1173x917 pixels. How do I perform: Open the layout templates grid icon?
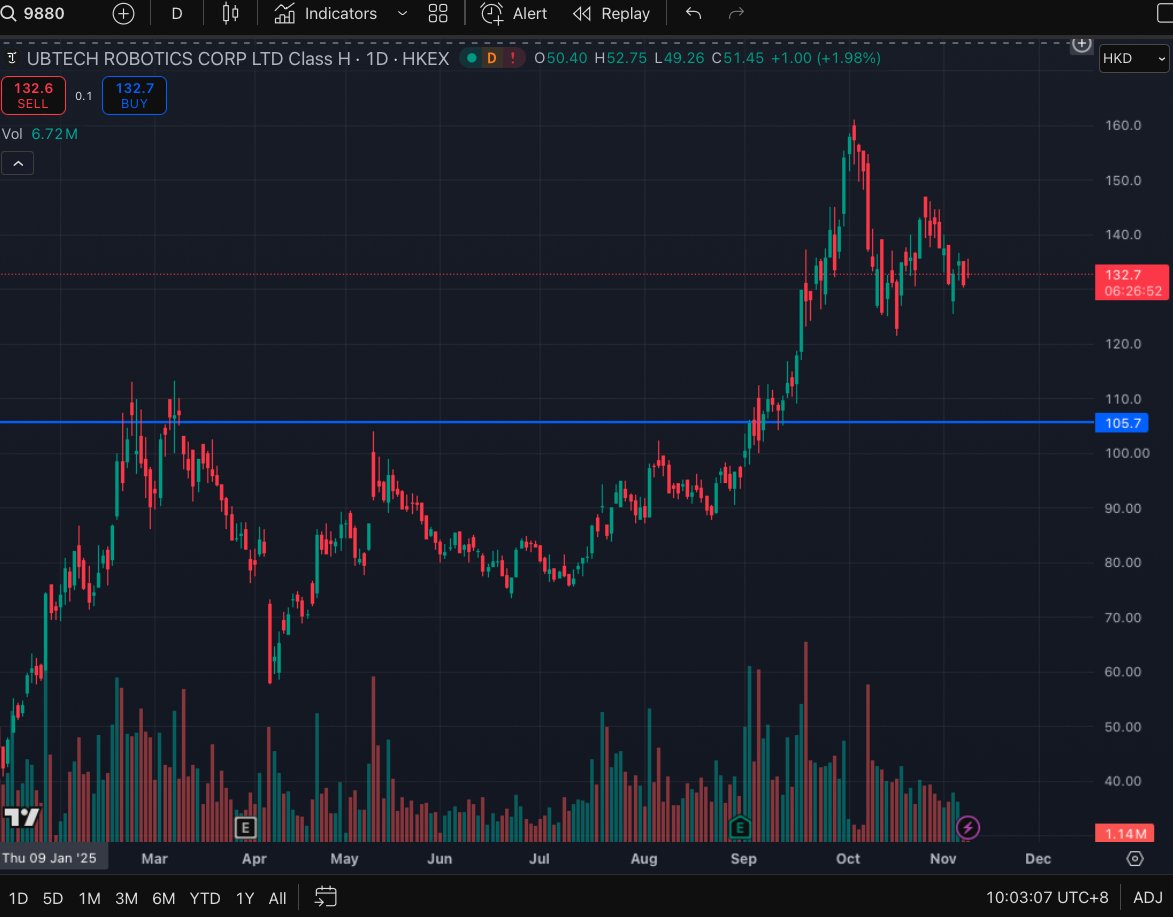tap(438, 13)
